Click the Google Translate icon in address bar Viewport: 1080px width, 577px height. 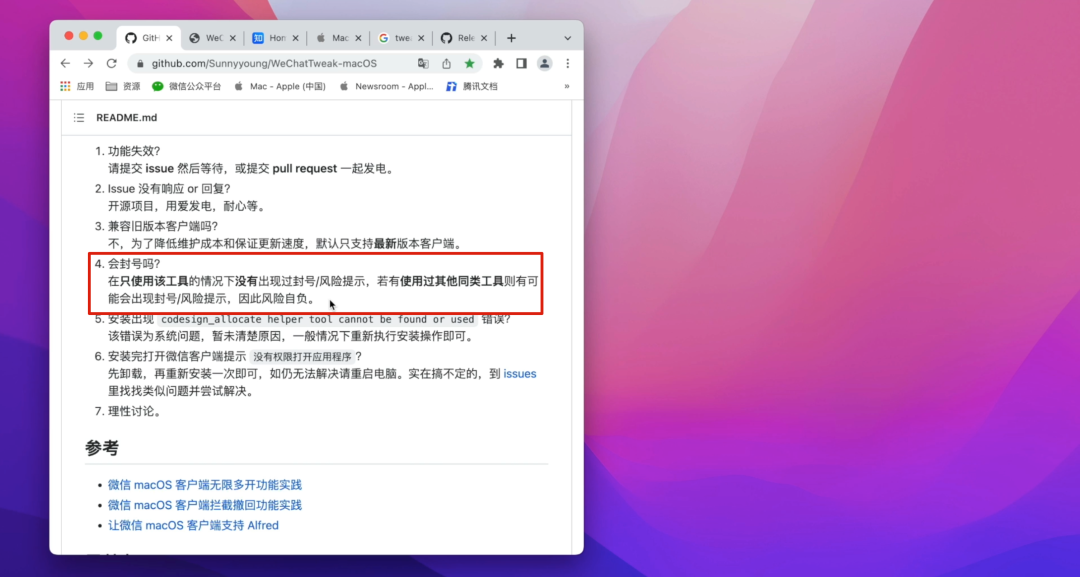tap(424, 62)
